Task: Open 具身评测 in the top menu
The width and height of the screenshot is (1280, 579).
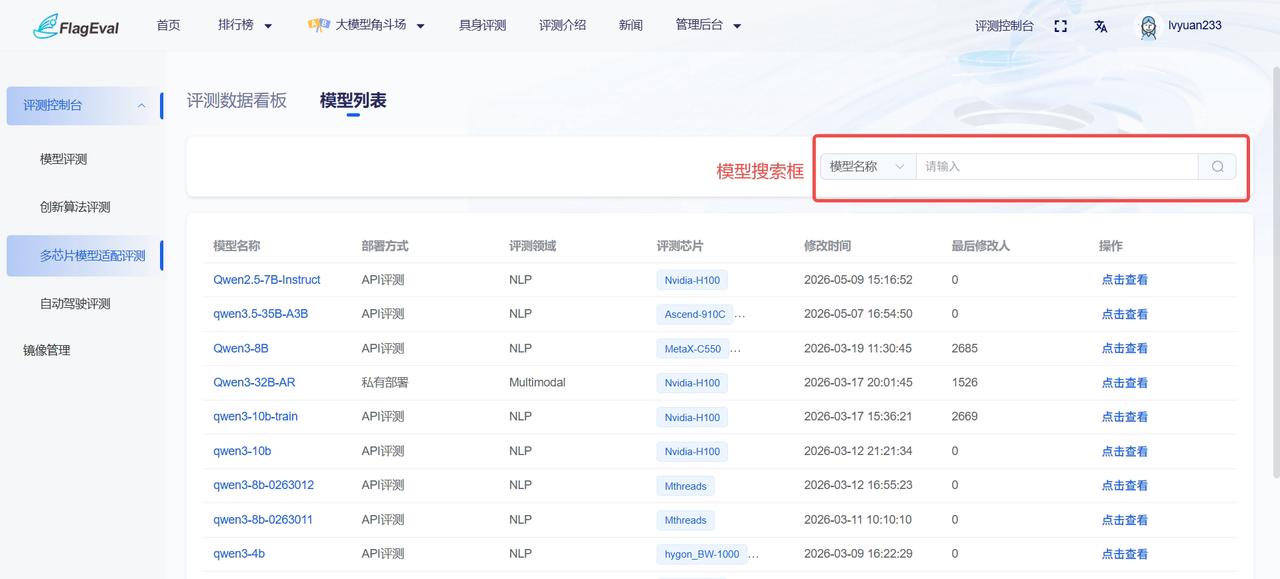Action: coord(482,26)
